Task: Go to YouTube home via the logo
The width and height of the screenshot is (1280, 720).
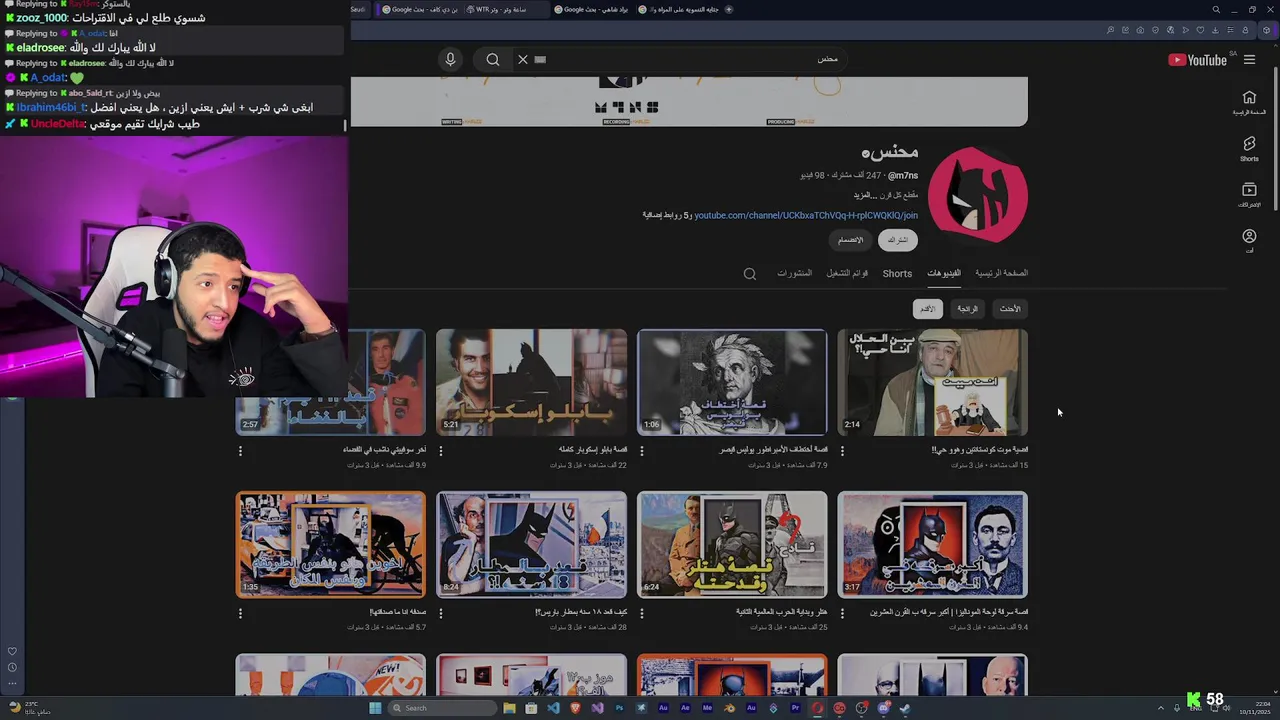Action: point(1197,60)
